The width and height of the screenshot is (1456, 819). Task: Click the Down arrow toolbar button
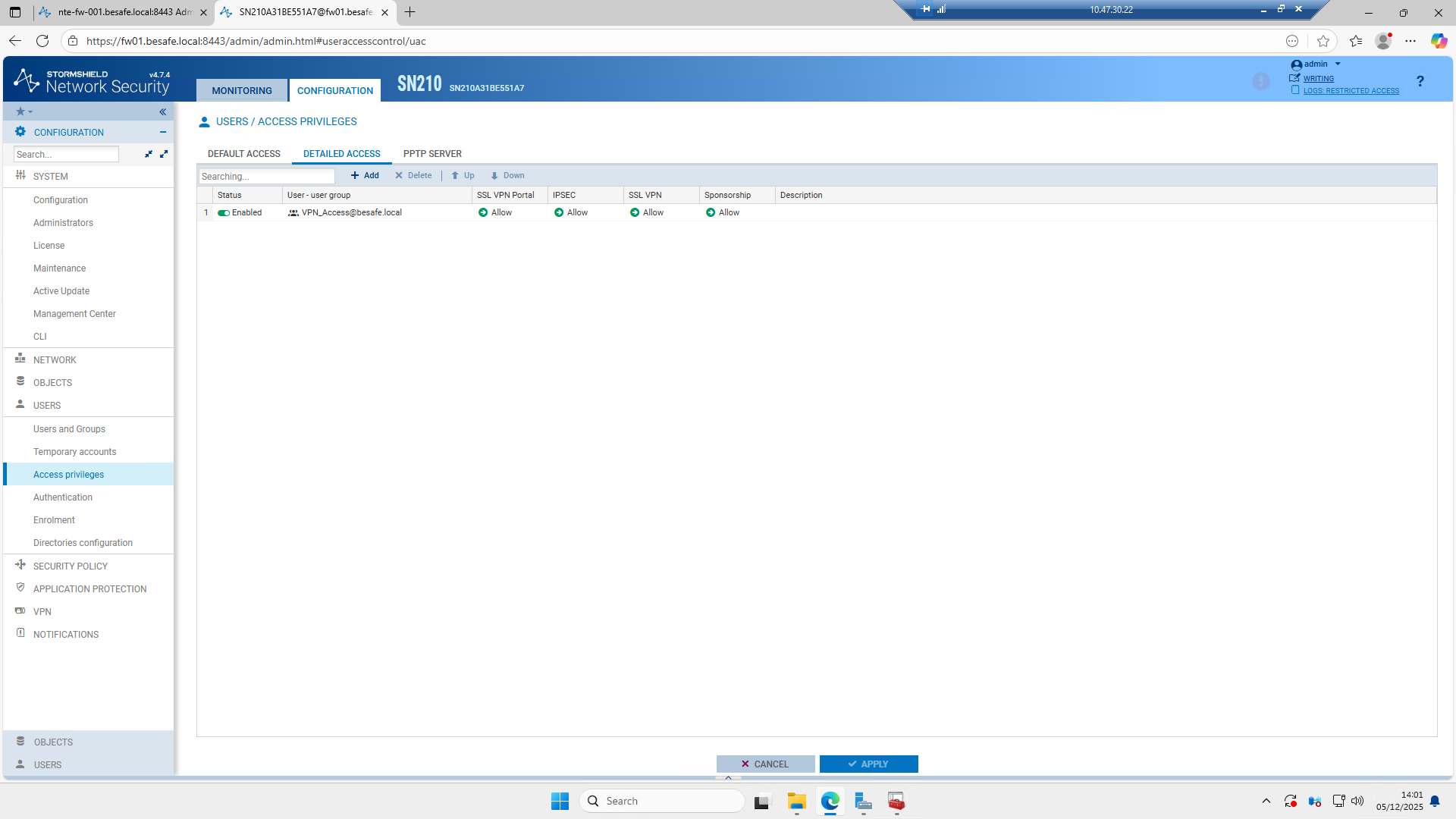pyautogui.click(x=507, y=175)
